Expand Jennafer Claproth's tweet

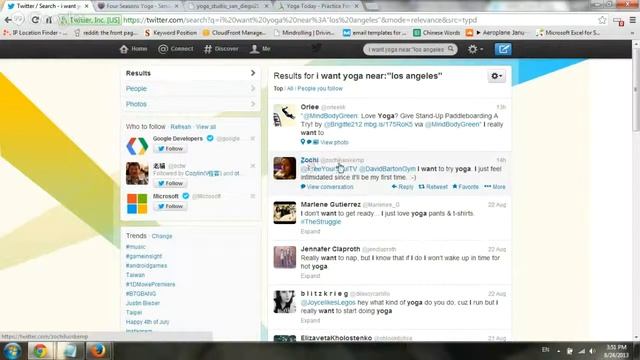tap(310, 276)
